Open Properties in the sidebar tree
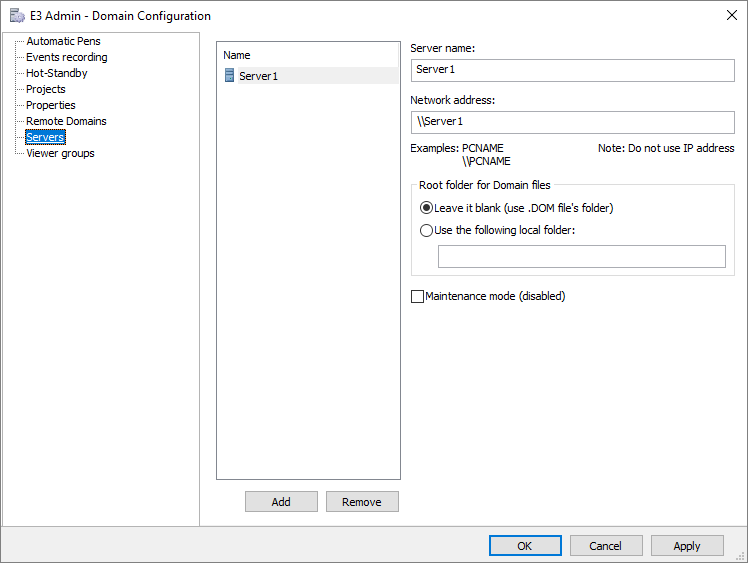The image size is (748, 563). point(50,105)
